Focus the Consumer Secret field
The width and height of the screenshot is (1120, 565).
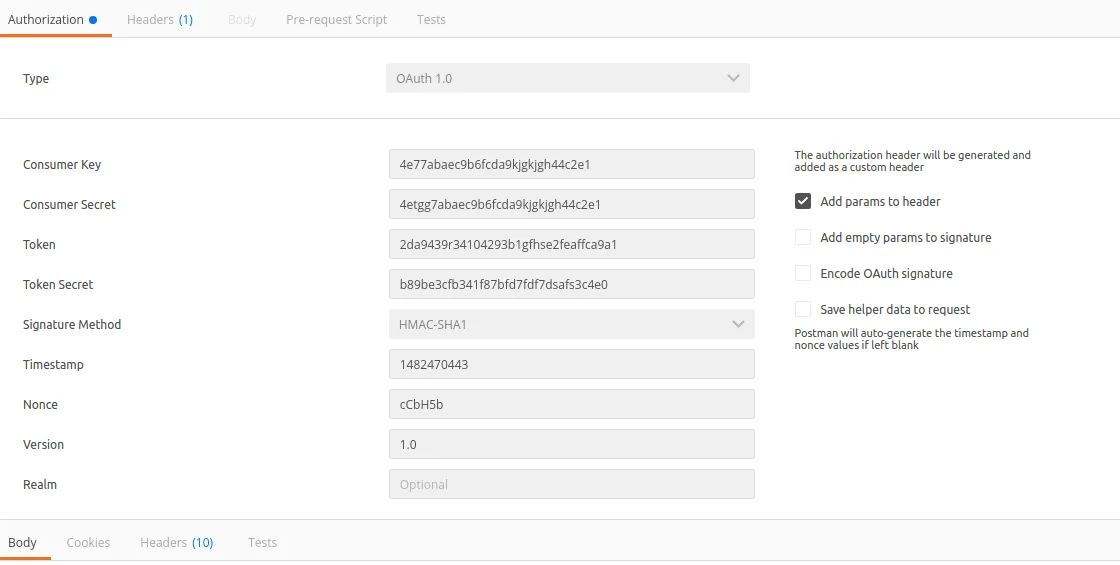point(571,204)
